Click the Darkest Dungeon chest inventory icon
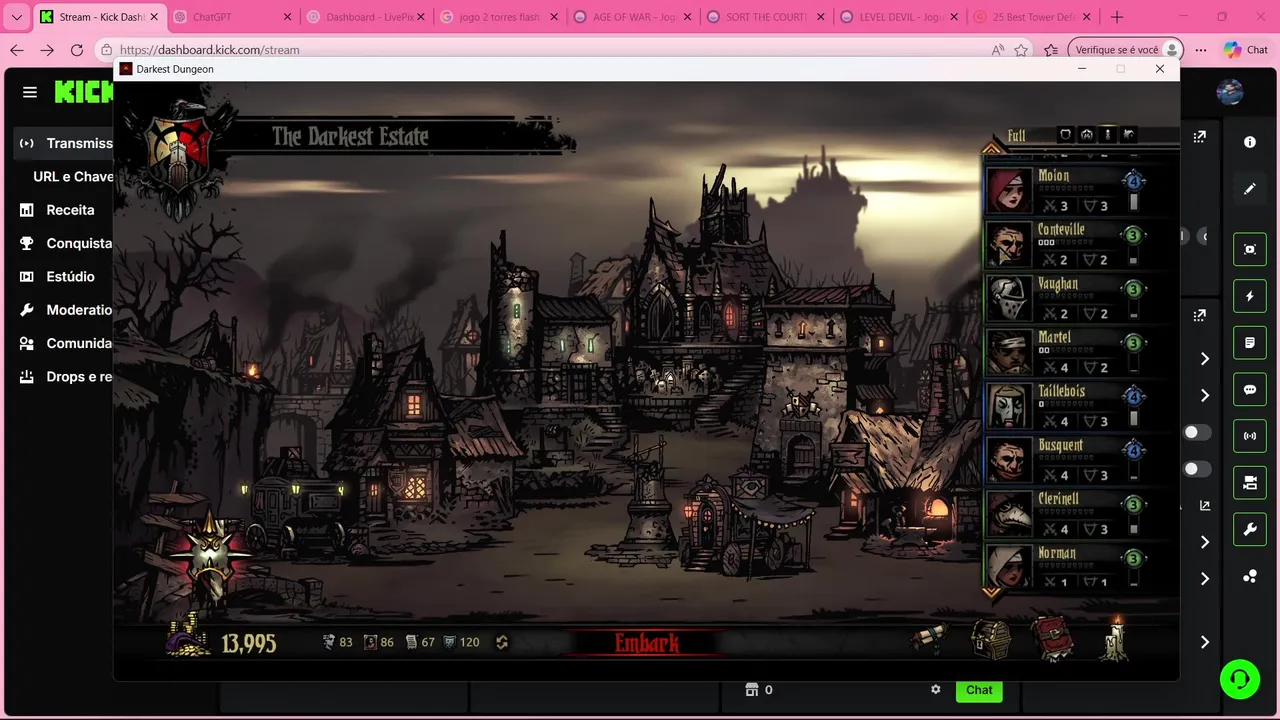 pos(991,640)
